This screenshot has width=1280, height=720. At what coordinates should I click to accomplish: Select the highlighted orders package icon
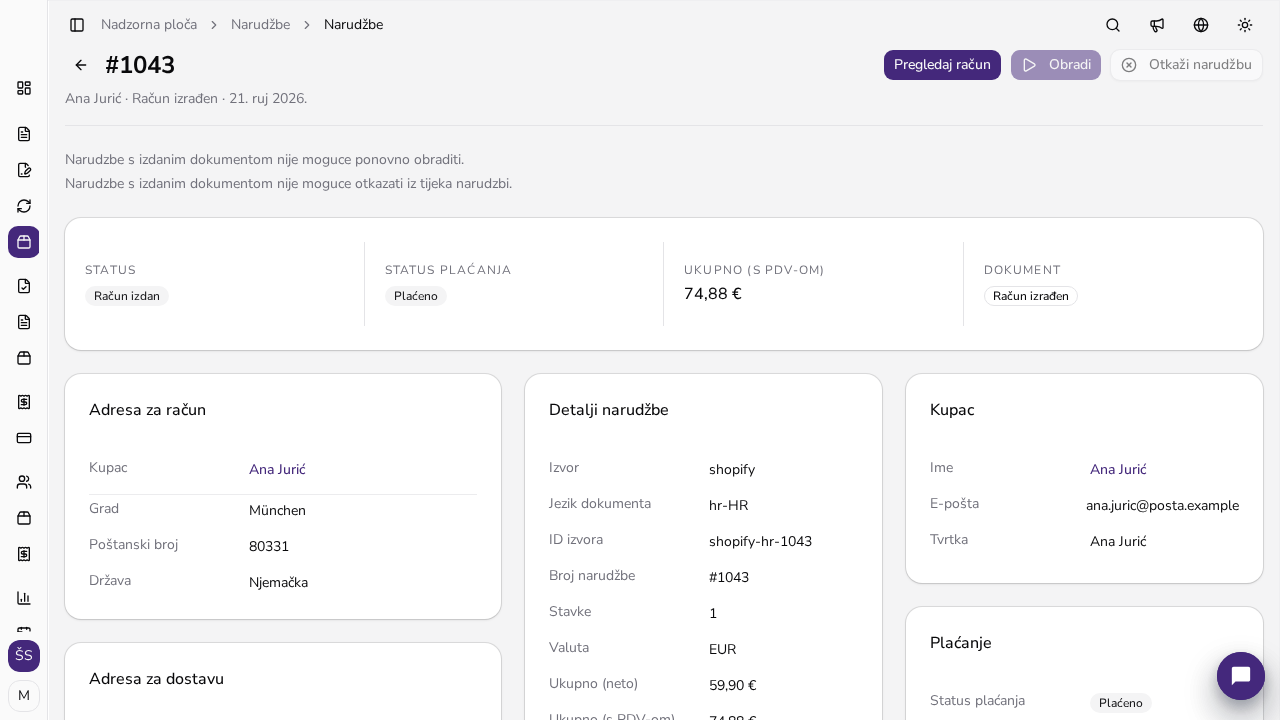click(24, 242)
